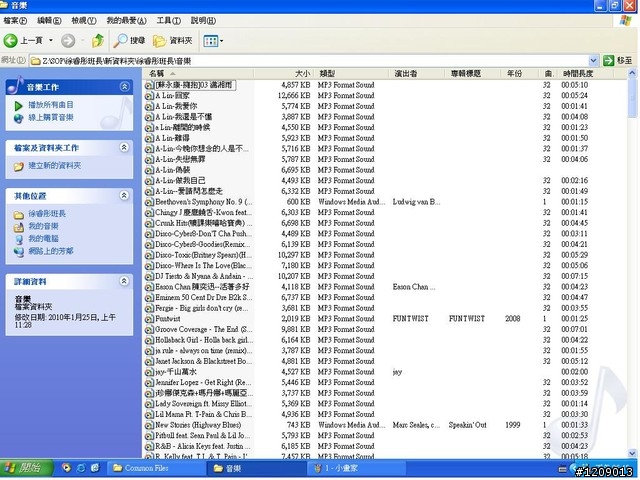
Task: Collapse the 檔案及資料夾工作 panel
Action: tap(124, 147)
